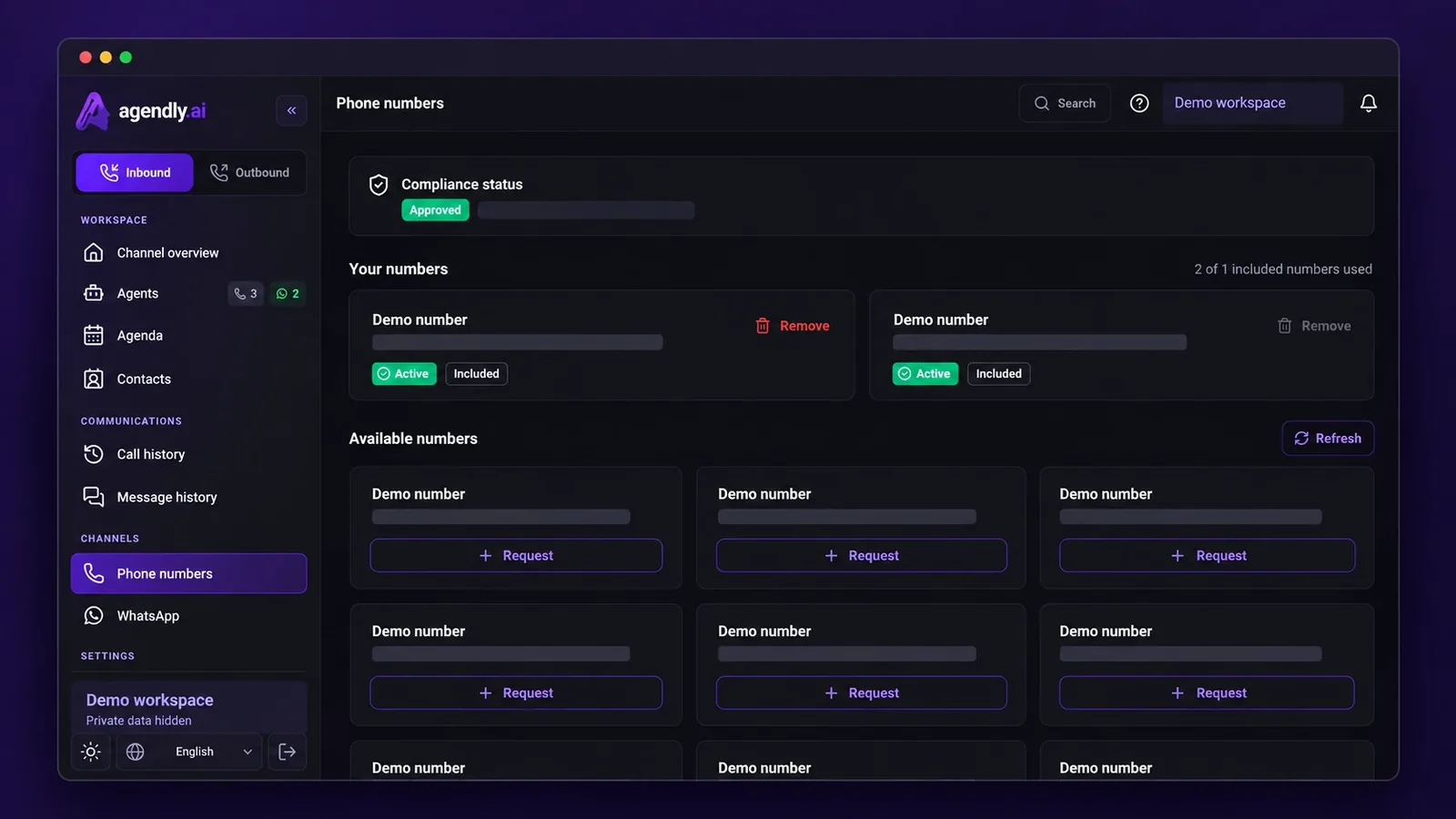Request second-row left Demo number

516,693
